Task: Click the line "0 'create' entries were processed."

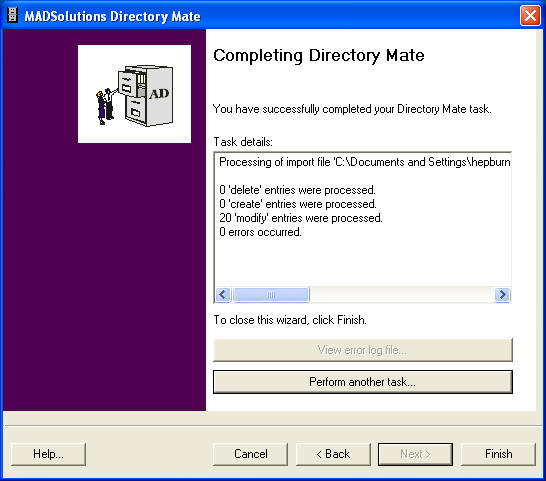Action: [298, 204]
